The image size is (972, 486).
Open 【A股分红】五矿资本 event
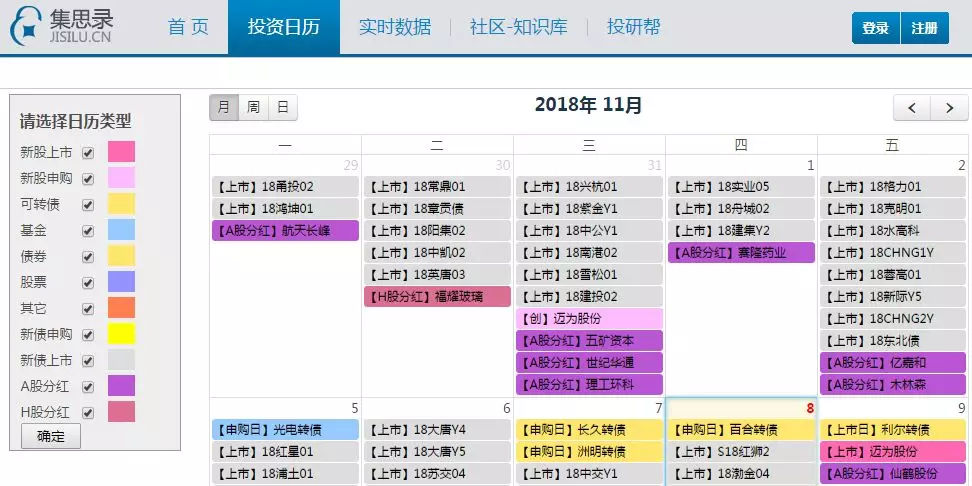(590, 341)
